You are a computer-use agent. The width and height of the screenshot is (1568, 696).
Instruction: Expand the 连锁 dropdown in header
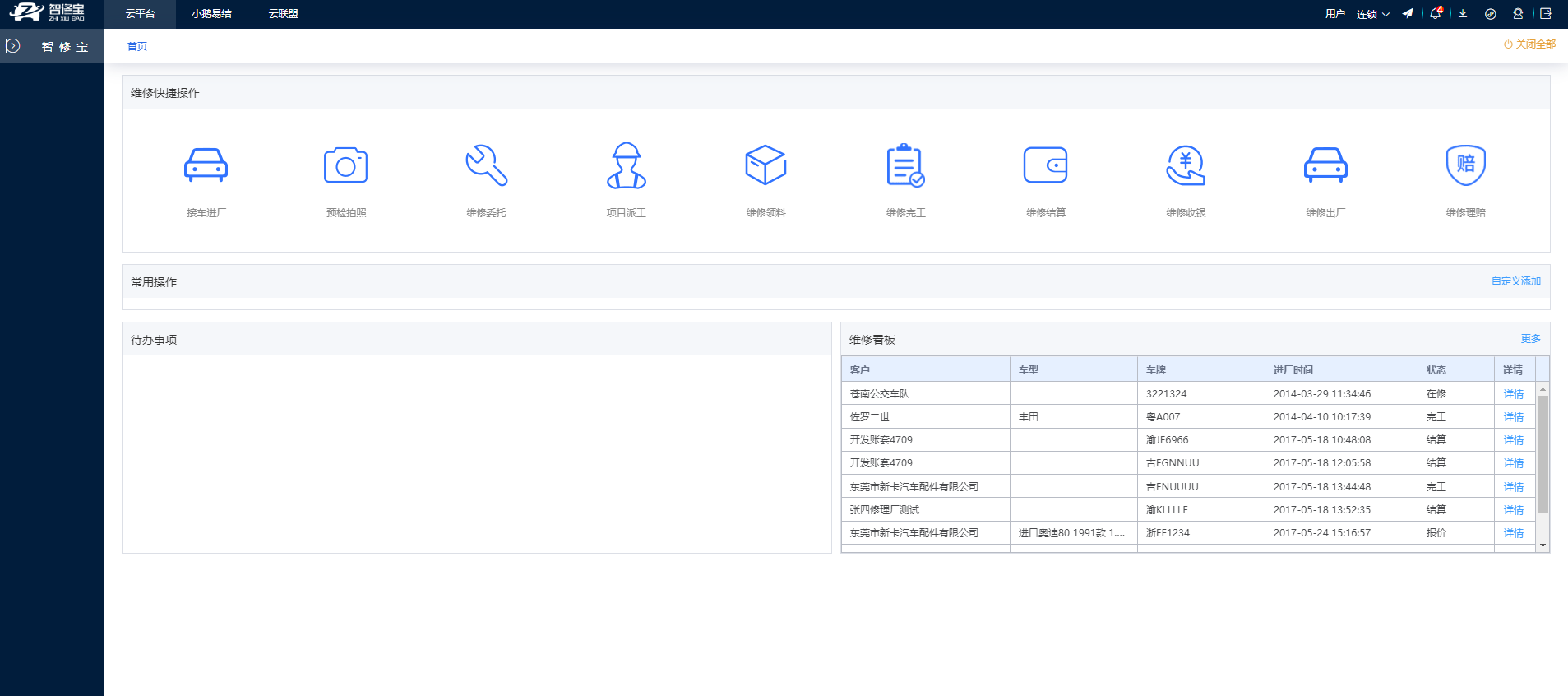(x=1372, y=14)
